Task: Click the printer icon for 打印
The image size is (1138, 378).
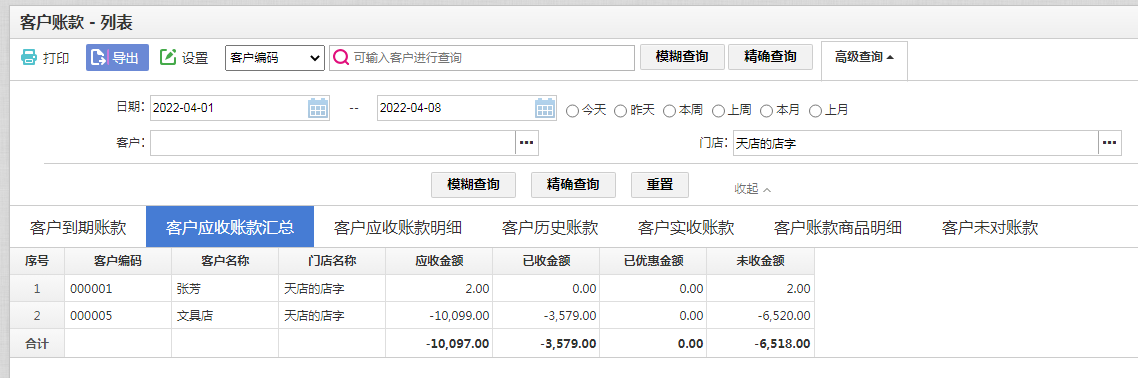Action: 28,57
